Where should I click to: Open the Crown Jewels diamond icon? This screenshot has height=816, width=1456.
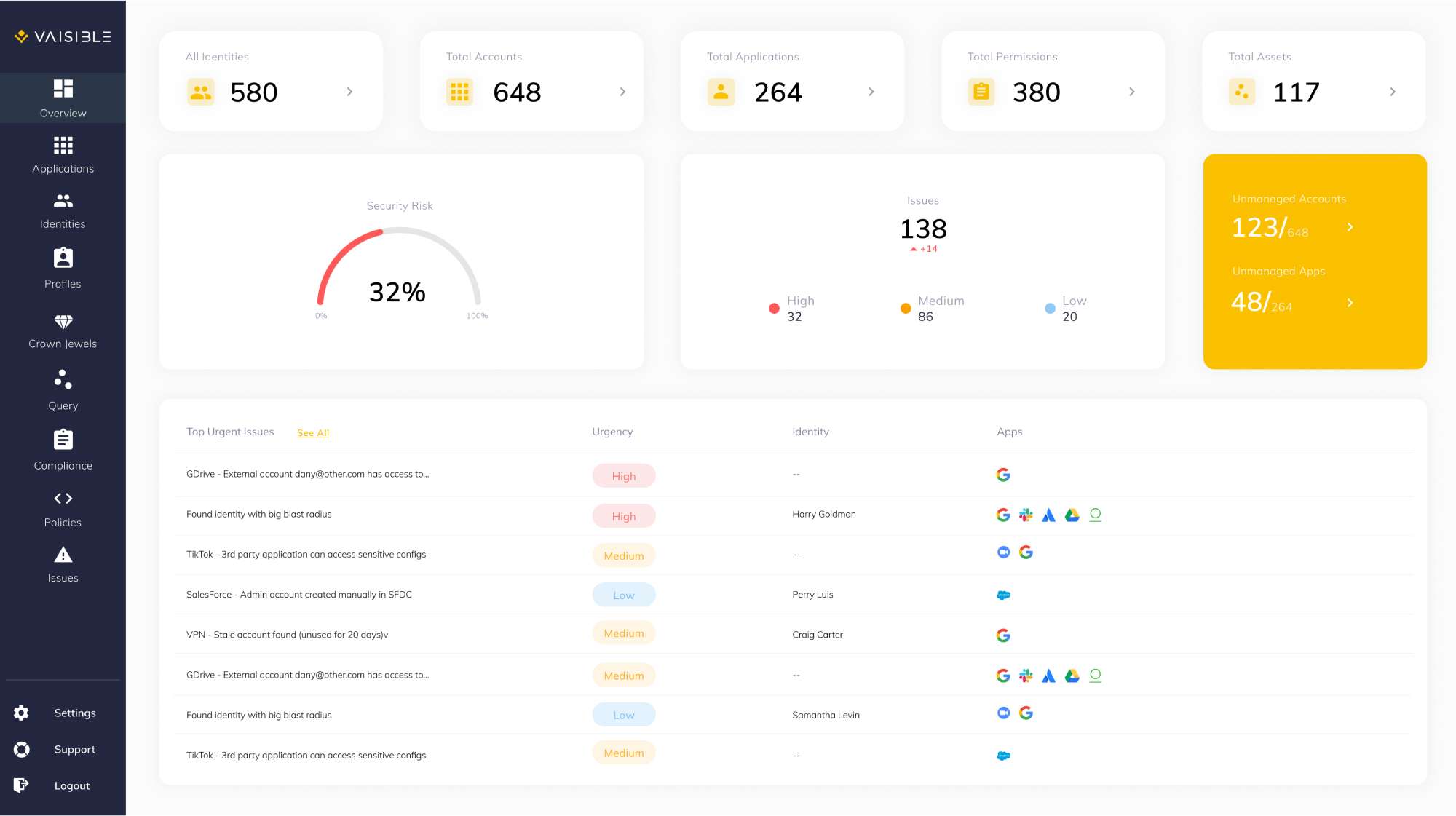63,322
